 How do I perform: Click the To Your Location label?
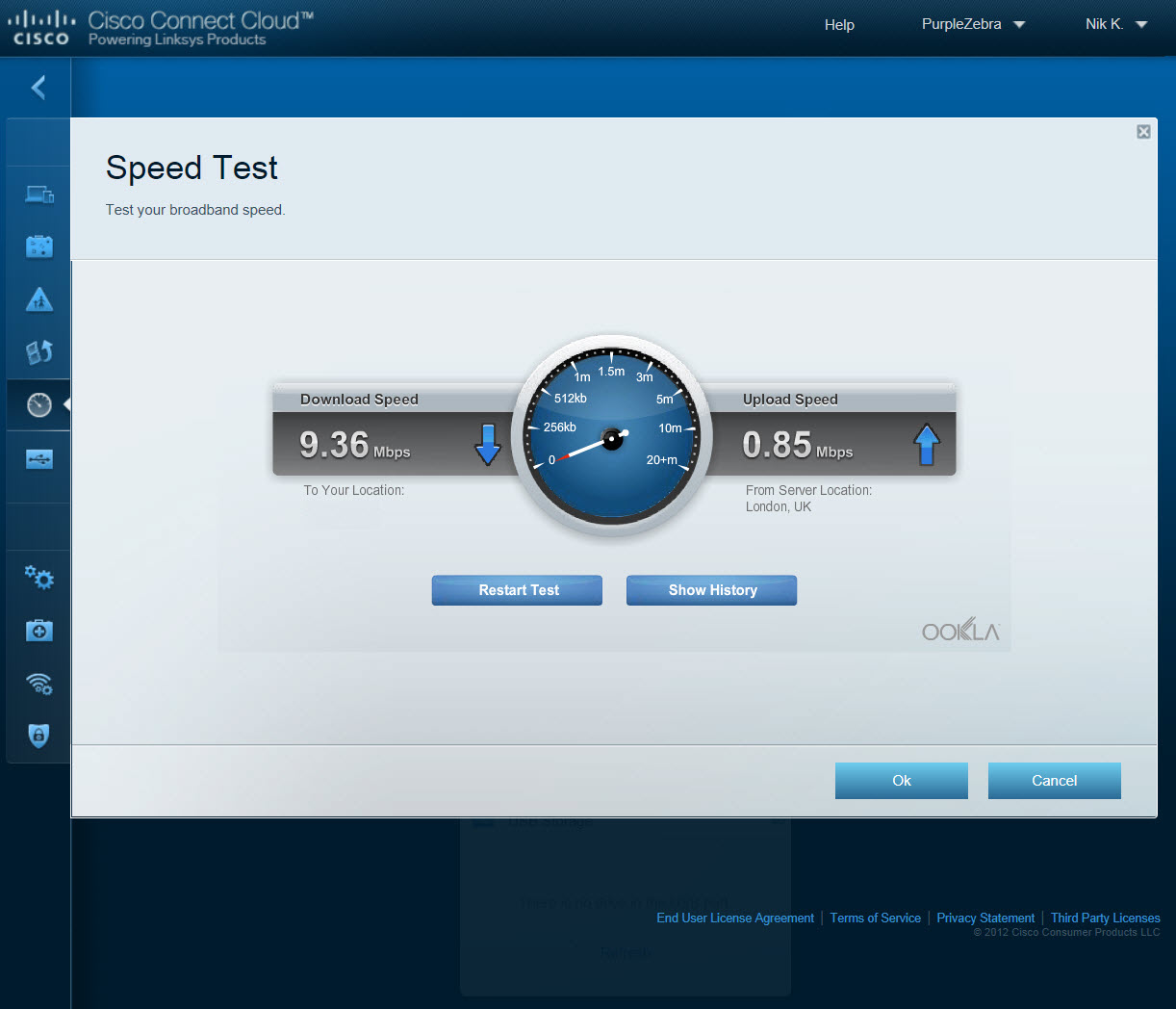354,490
